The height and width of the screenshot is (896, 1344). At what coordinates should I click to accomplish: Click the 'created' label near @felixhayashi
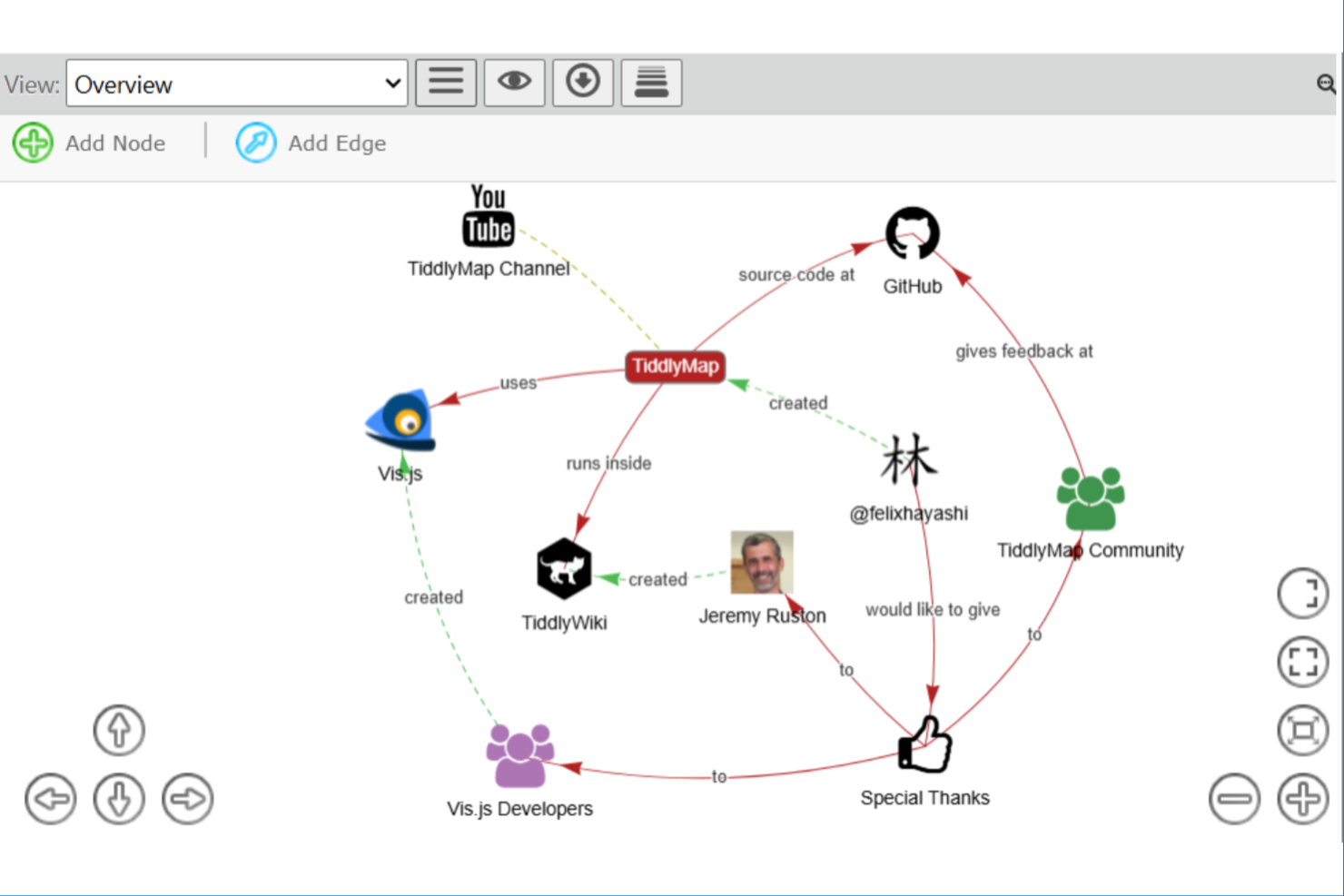click(x=798, y=403)
